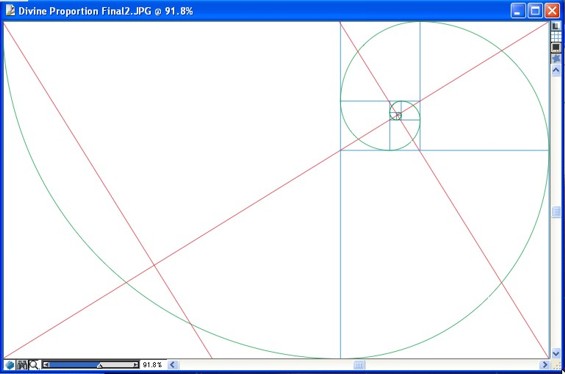Minimize the Divine Proportion Final2.JPG window
The width and height of the screenshot is (565, 374).
click(x=518, y=10)
